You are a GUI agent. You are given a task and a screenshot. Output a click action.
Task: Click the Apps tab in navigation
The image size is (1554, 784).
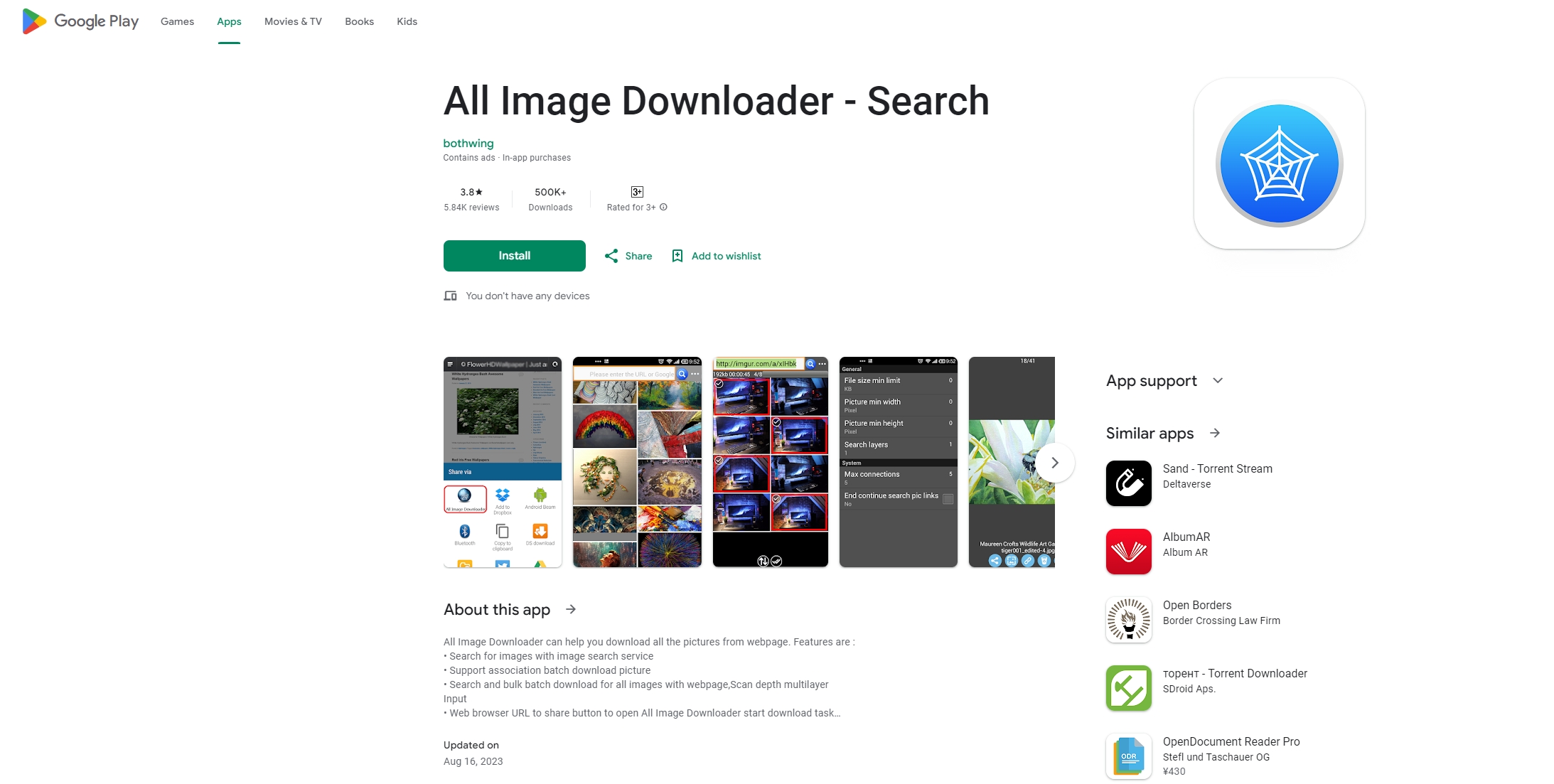click(x=228, y=21)
